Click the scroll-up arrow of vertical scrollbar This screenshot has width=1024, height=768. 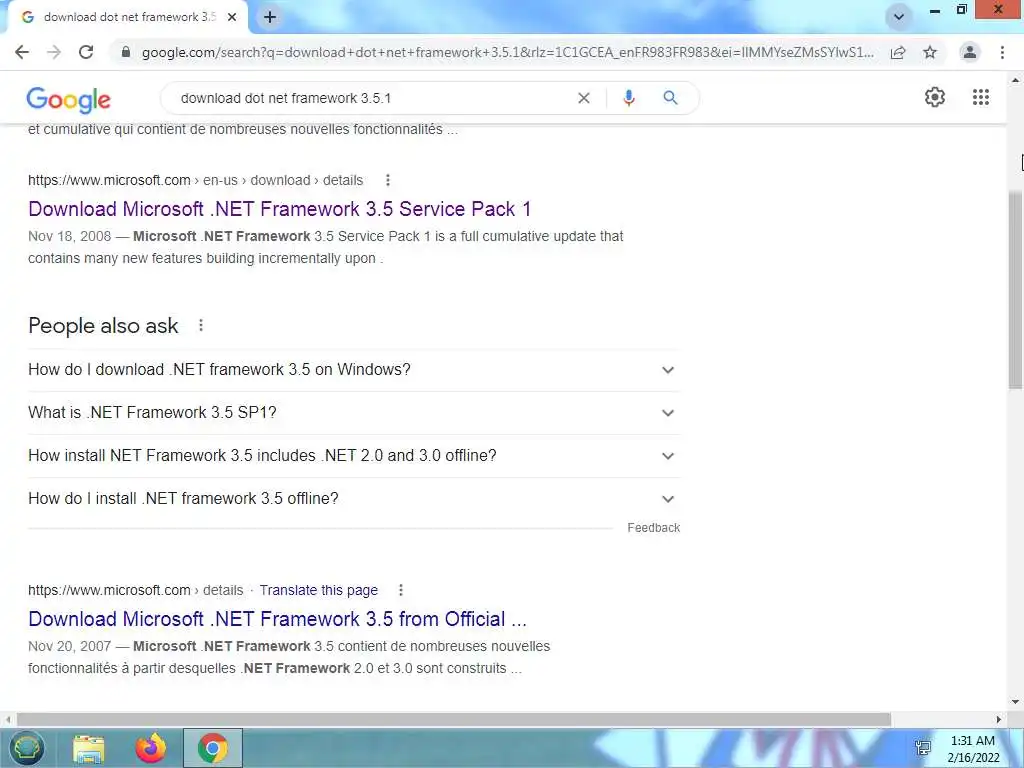pos(1015,81)
